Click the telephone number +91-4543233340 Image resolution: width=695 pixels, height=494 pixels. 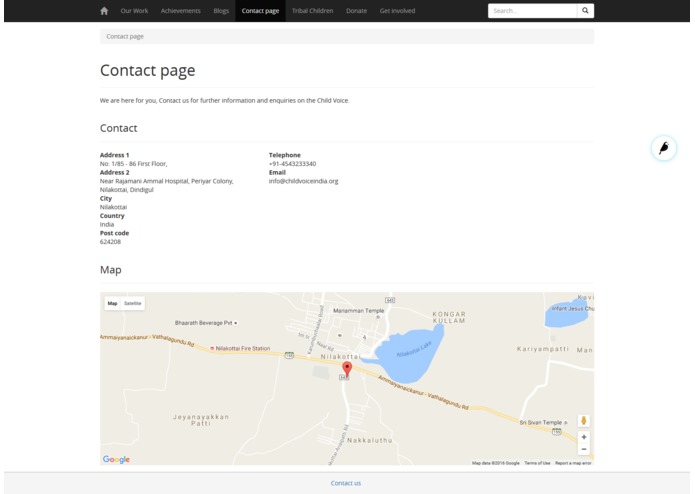click(292, 163)
